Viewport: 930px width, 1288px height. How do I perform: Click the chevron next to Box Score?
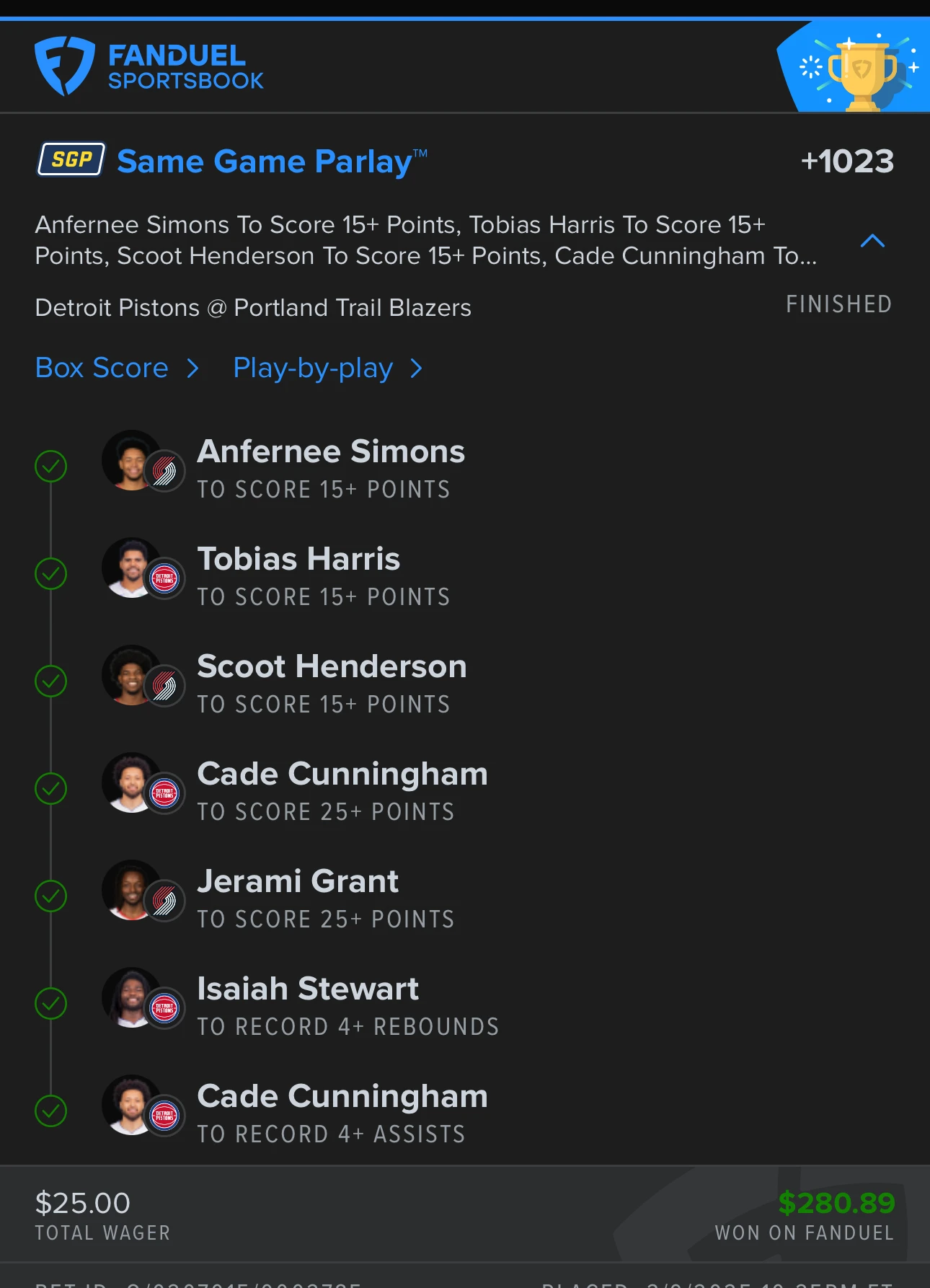[192, 369]
